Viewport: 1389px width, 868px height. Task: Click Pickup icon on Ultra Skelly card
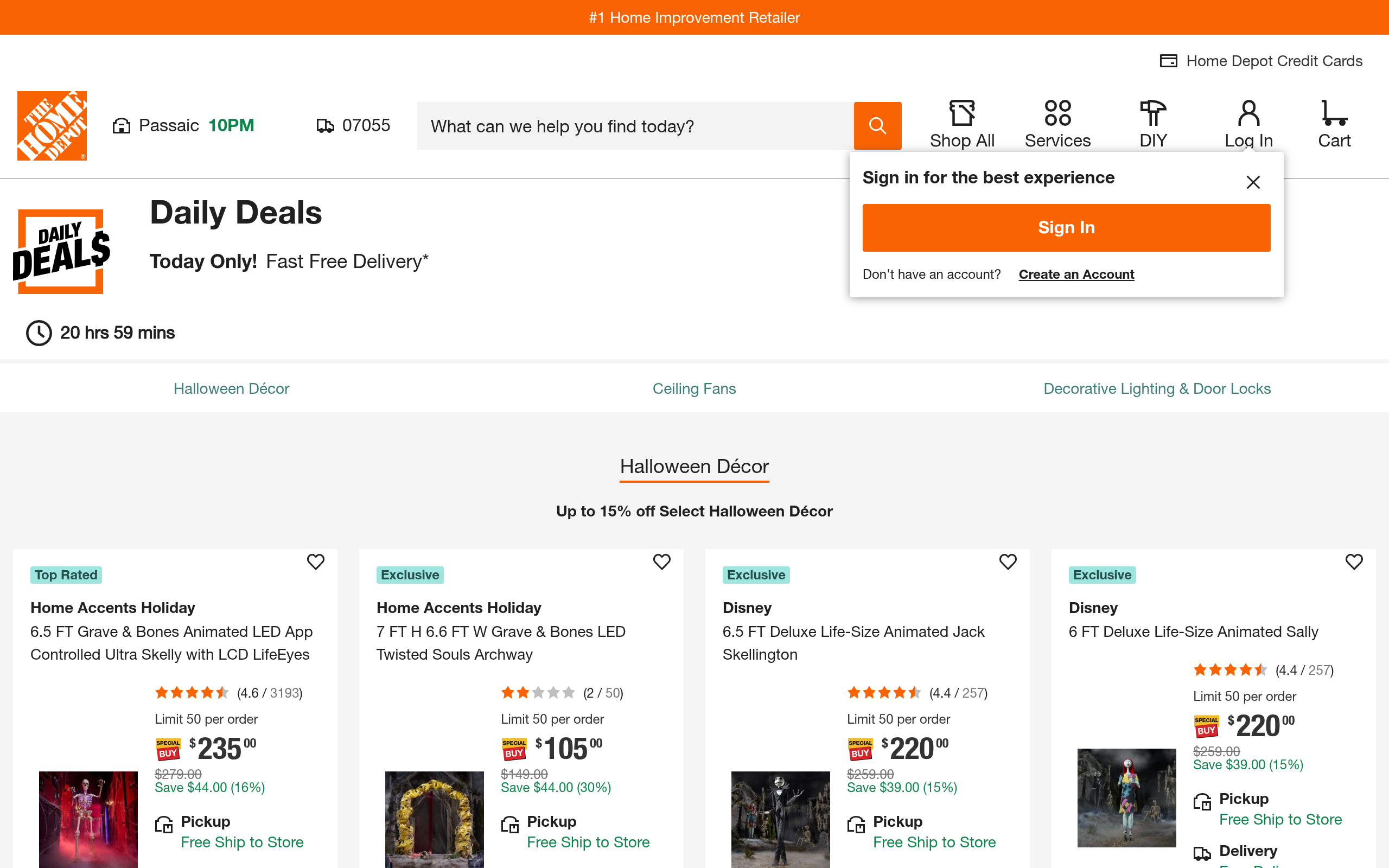163,825
